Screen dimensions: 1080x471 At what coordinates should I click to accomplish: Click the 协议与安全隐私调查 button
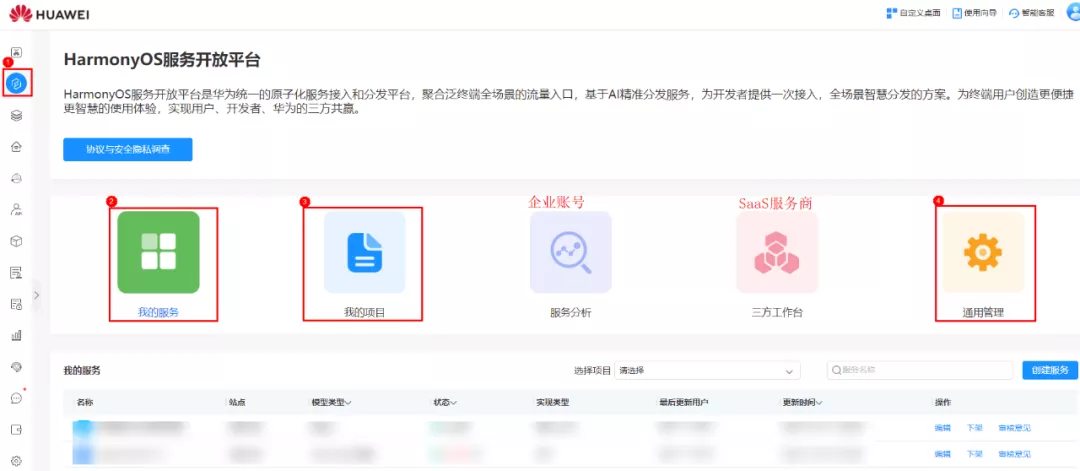[127, 149]
